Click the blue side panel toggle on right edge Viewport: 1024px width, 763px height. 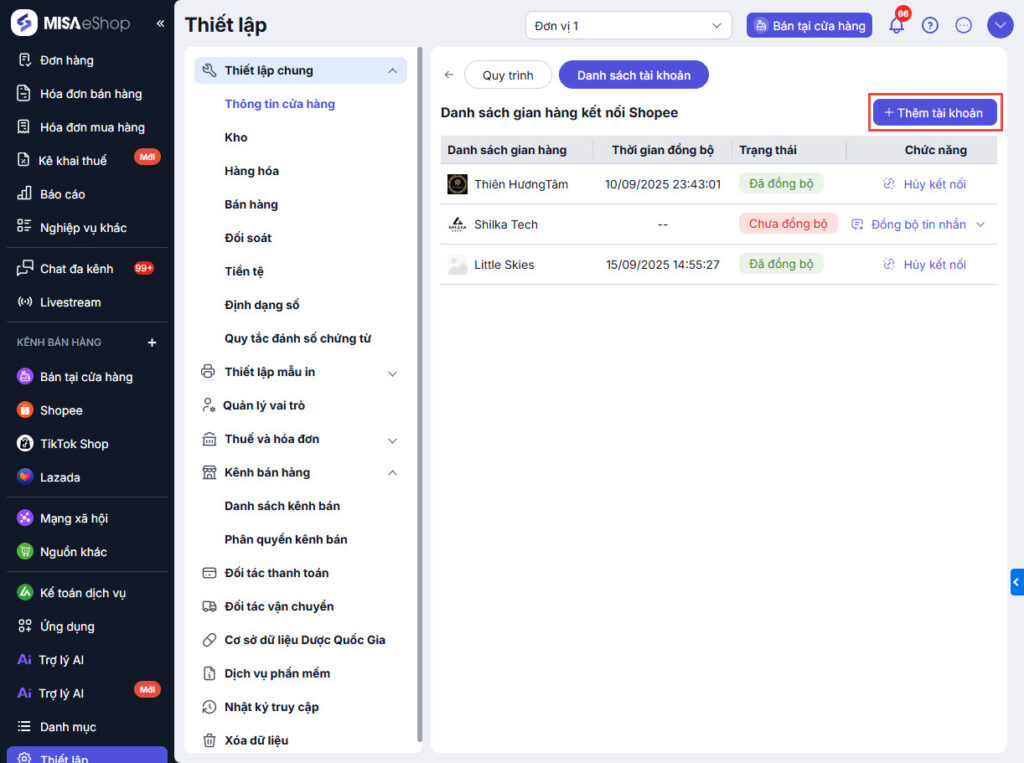(1016, 582)
